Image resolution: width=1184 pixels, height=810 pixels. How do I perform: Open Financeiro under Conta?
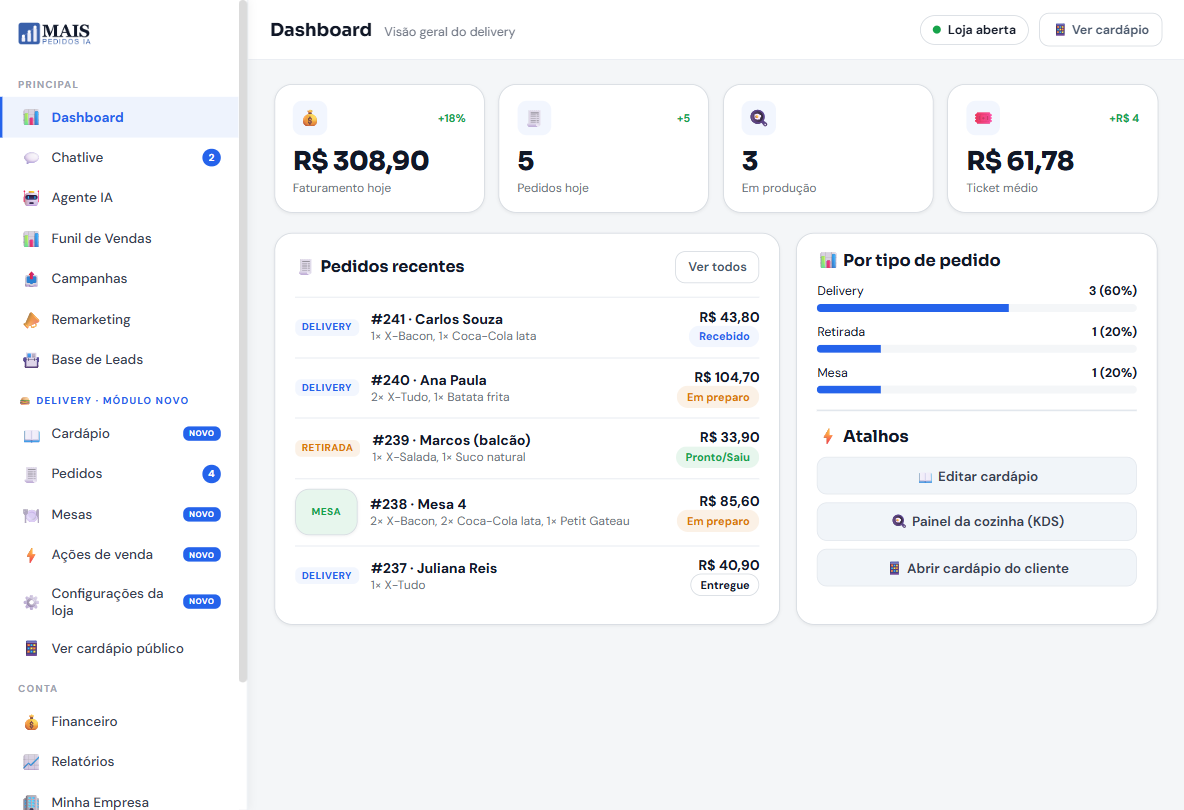tap(119, 722)
